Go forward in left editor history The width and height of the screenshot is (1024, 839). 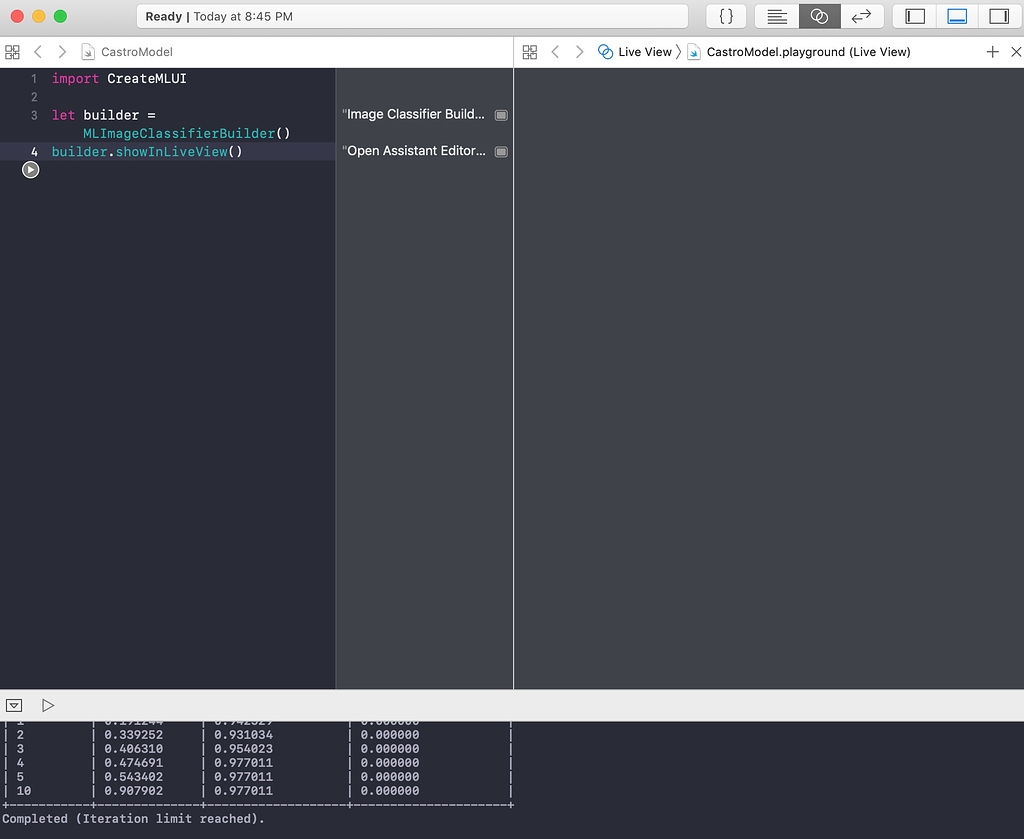(x=62, y=52)
